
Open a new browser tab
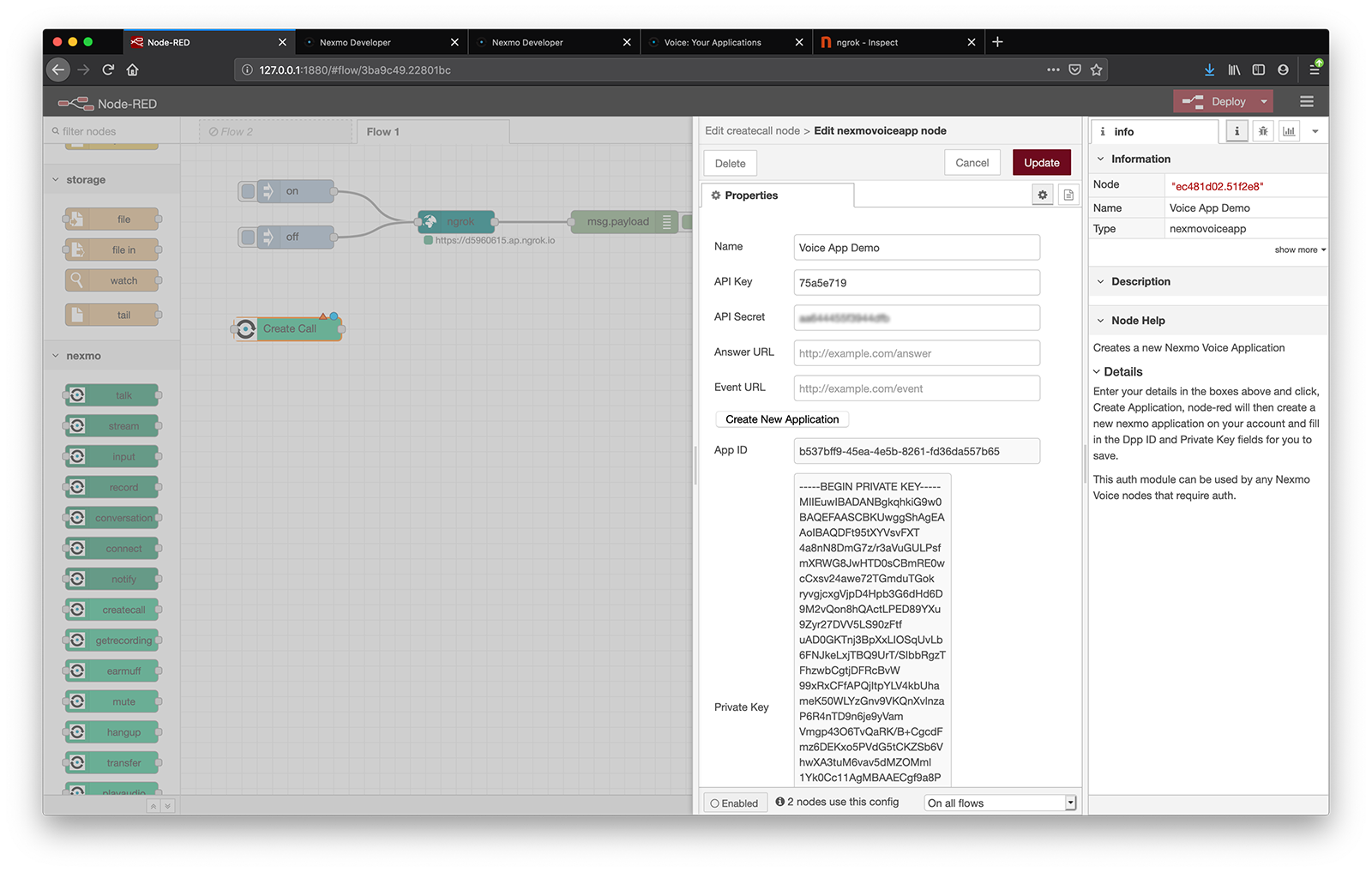[997, 41]
